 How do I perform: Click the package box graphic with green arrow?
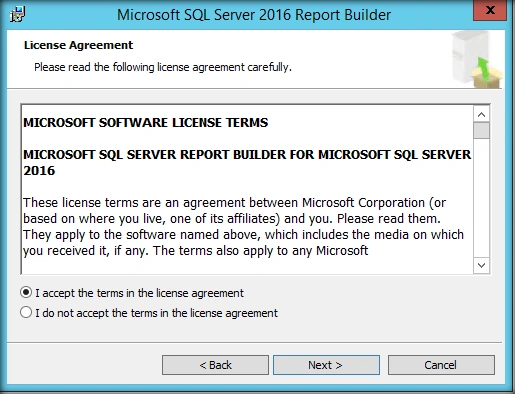click(x=477, y=60)
